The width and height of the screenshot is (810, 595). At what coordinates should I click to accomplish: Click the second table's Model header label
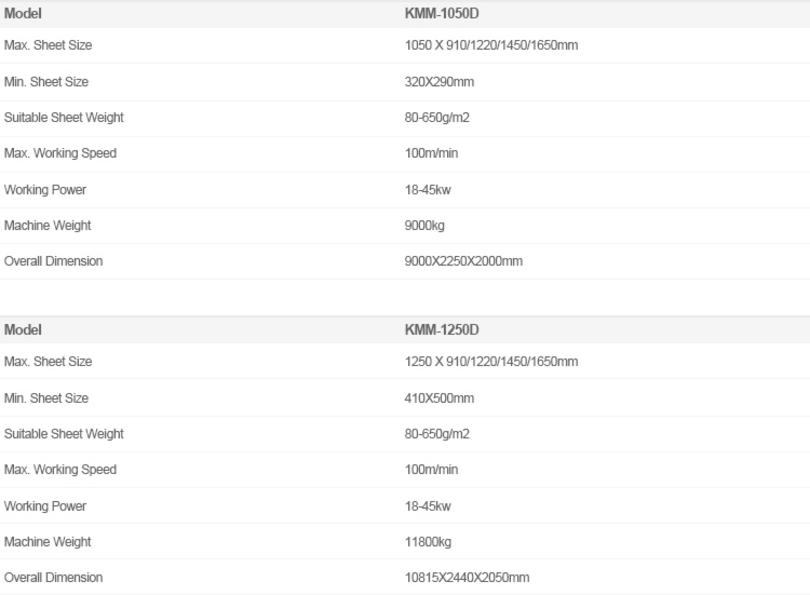(x=23, y=330)
